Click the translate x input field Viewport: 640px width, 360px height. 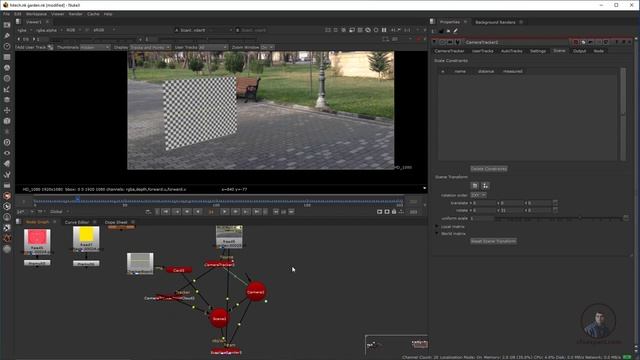(x=484, y=203)
